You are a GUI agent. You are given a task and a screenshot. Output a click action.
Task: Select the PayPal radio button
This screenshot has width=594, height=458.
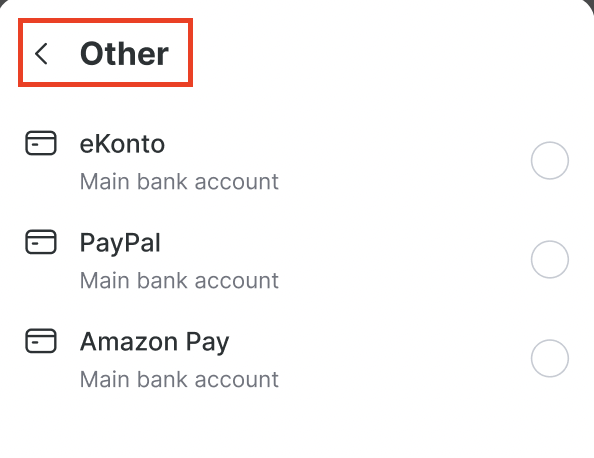550,259
